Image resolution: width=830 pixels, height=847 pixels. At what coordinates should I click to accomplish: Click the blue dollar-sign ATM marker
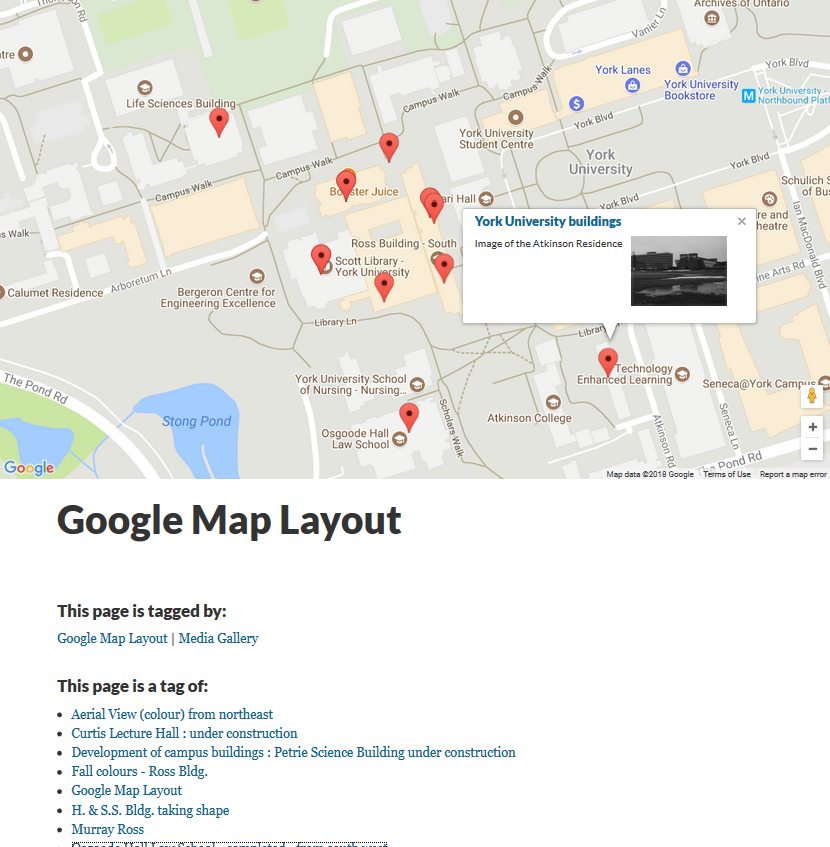point(576,104)
